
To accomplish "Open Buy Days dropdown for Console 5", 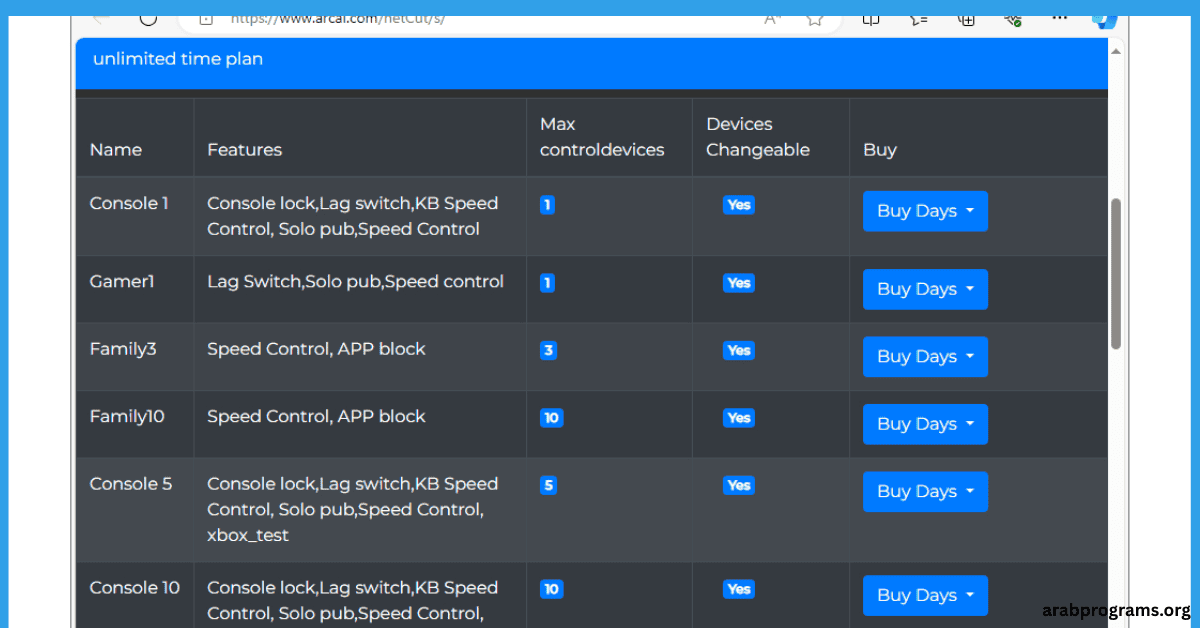I will click(x=925, y=492).
